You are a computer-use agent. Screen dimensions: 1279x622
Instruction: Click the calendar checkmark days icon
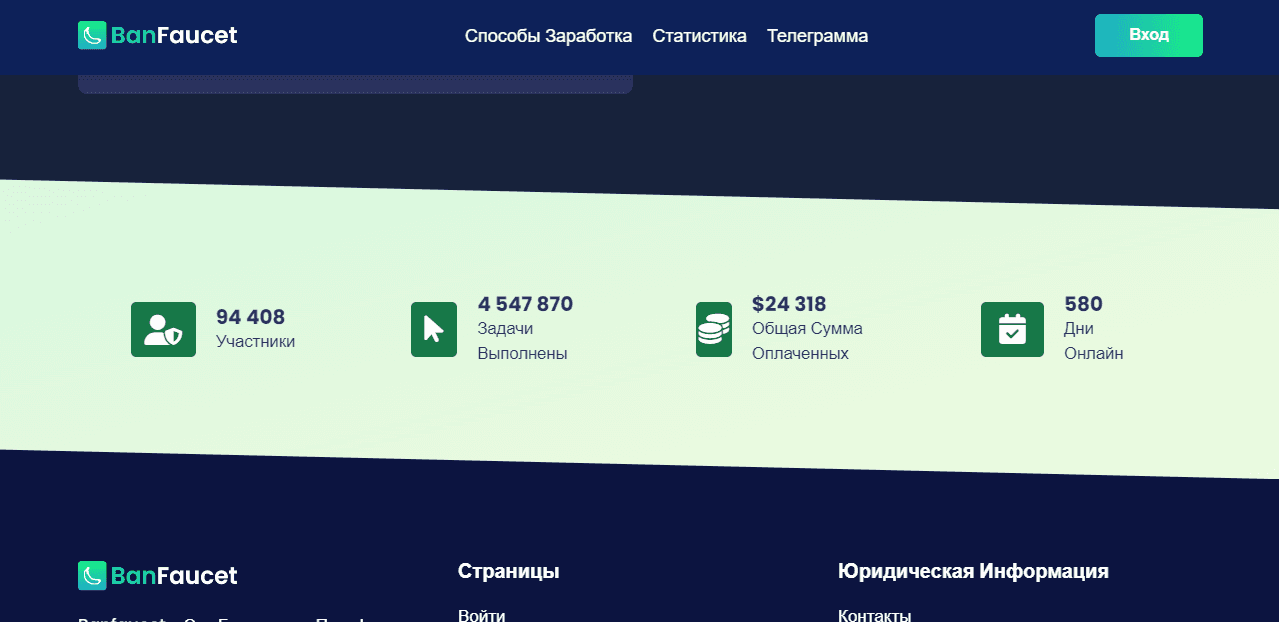pyautogui.click(x=1012, y=329)
